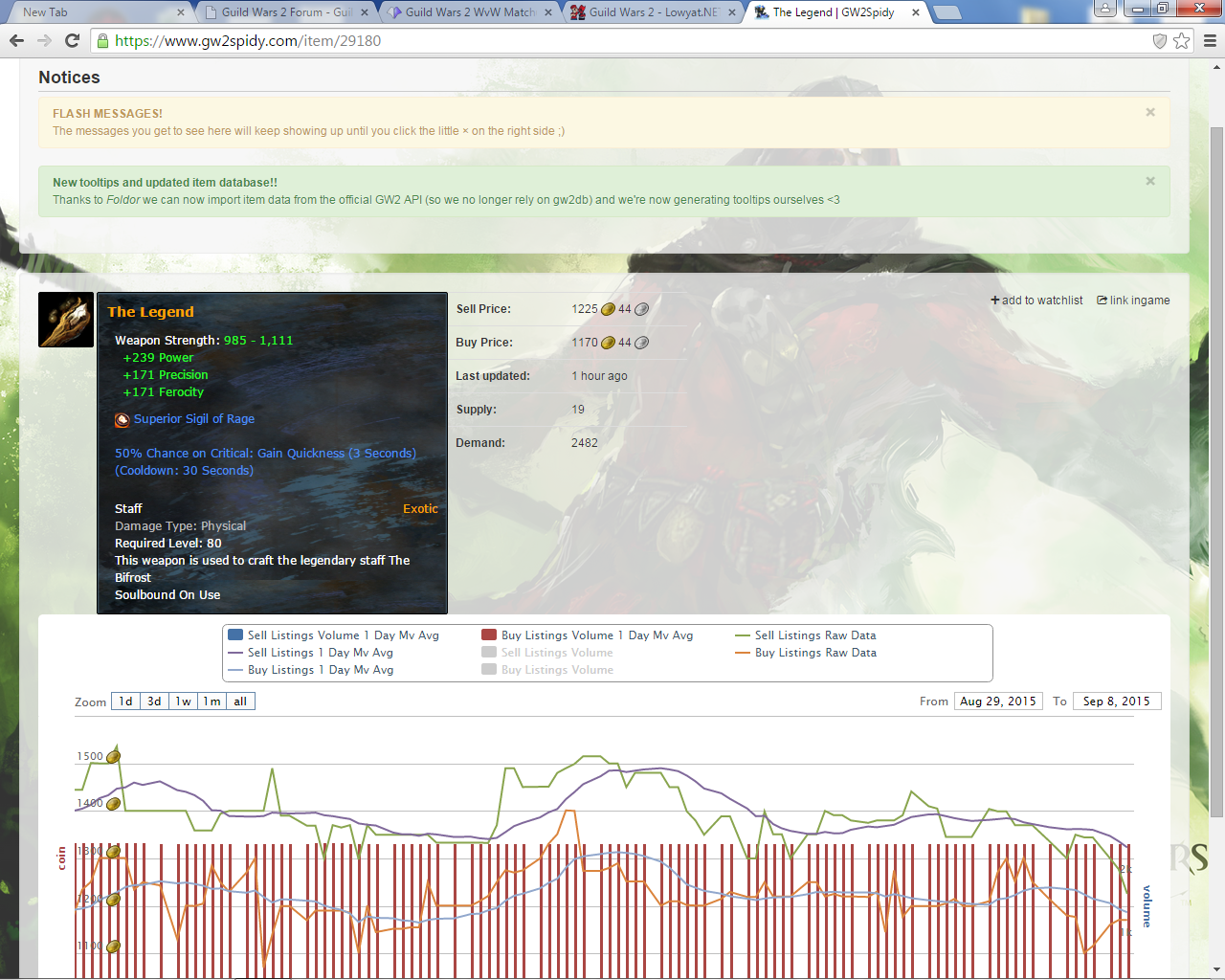
Task: Click the Chrome user profile icon
Action: 1105,9
